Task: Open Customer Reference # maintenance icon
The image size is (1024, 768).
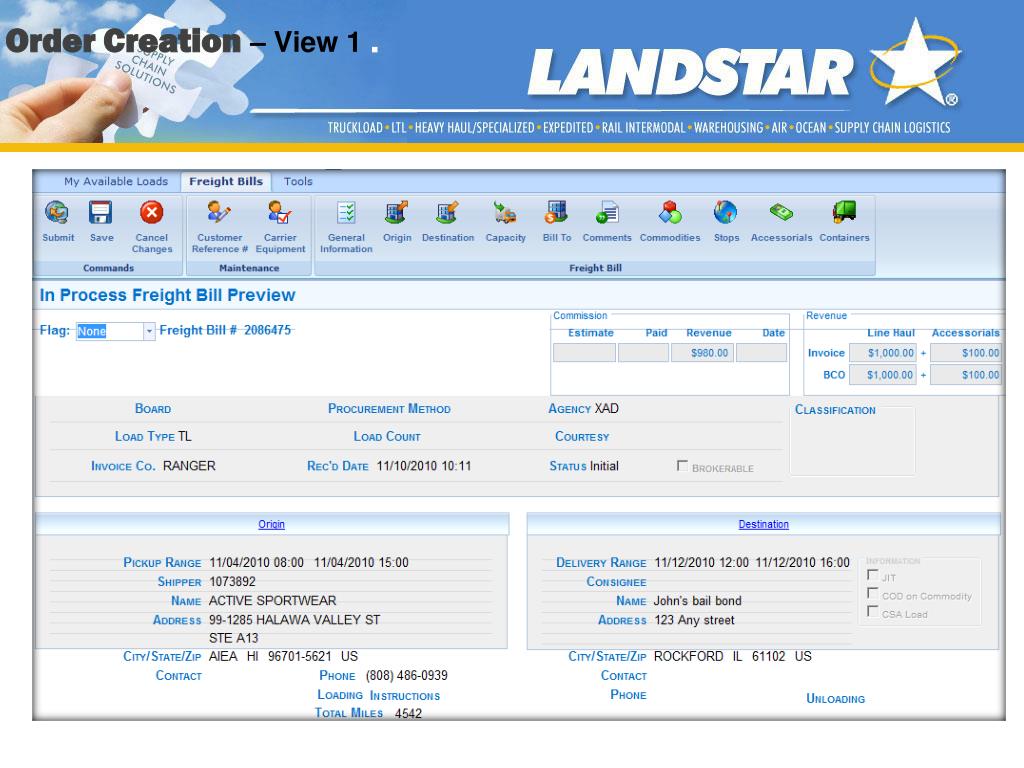Action: point(219,213)
